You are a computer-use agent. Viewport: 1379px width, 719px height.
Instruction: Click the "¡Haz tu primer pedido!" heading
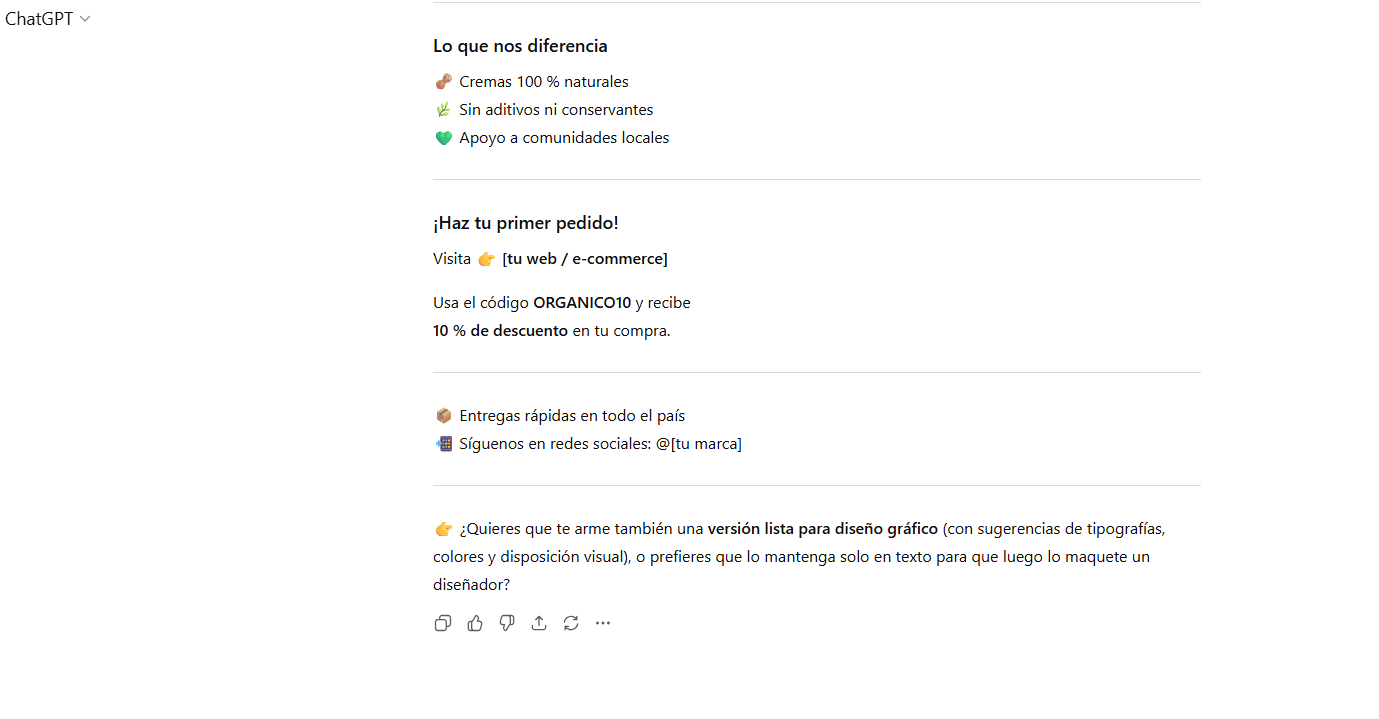(x=526, y=223)
